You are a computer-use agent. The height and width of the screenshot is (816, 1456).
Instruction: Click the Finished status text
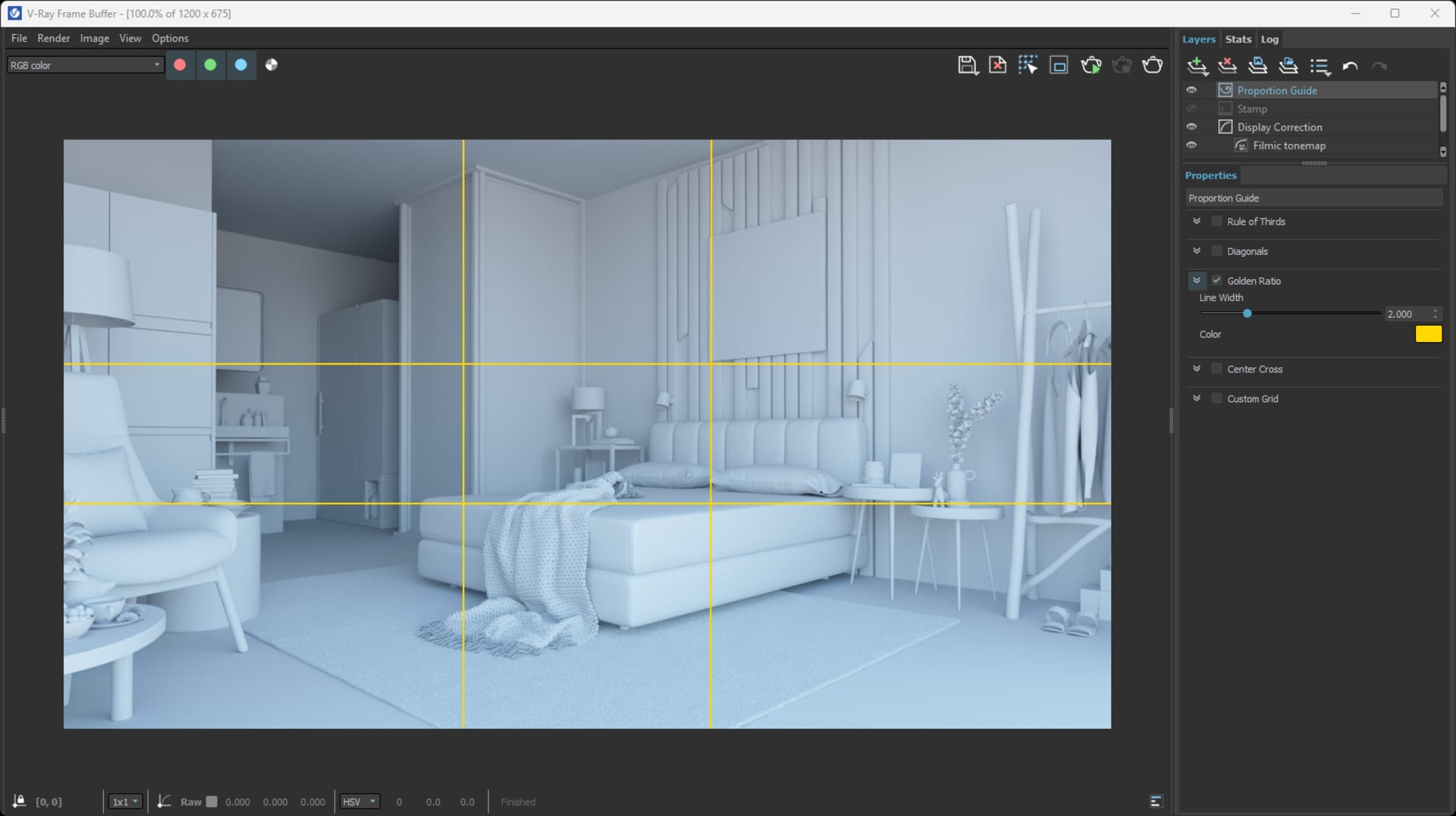point(518,802)
